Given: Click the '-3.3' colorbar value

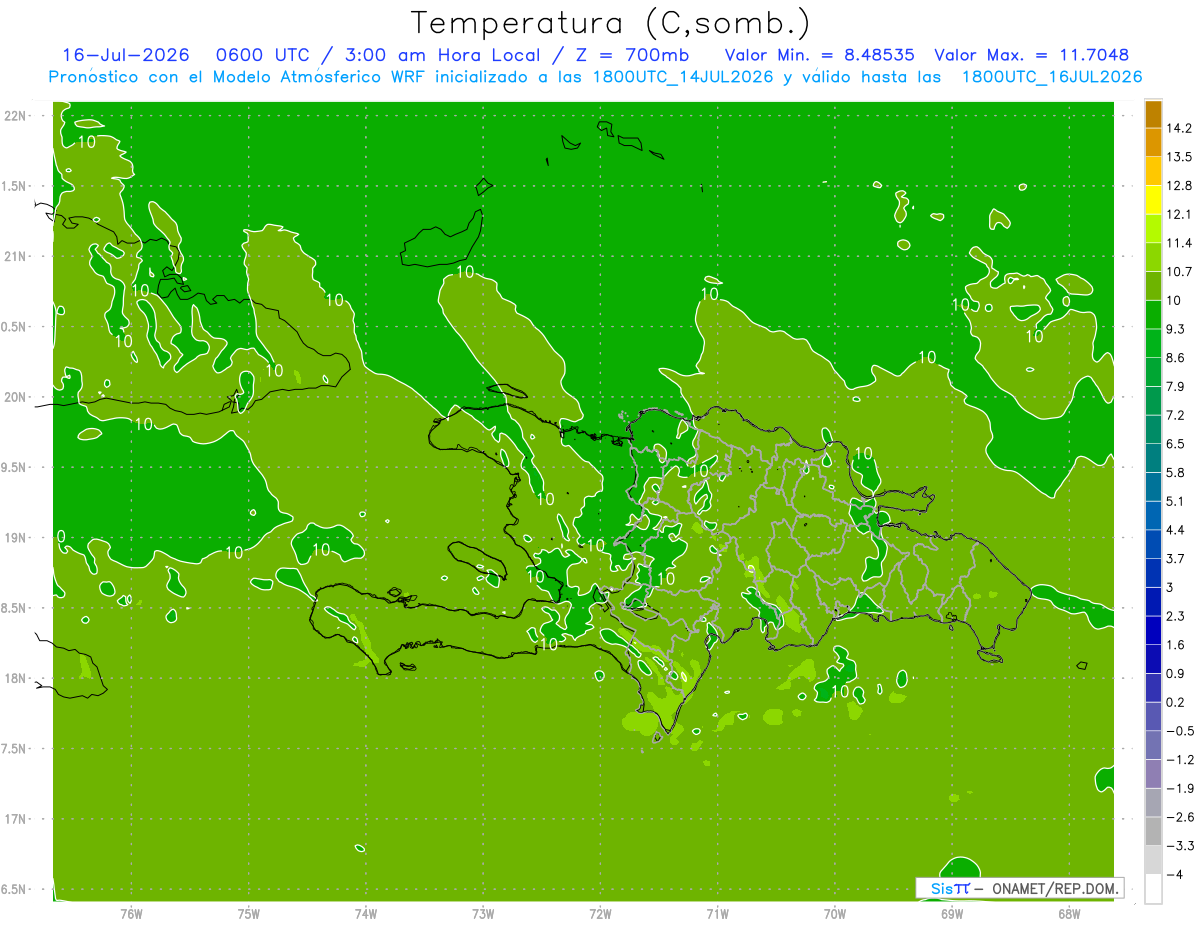Looking at the screenshot, I should pyautogui.click(x=1179, y=845).
